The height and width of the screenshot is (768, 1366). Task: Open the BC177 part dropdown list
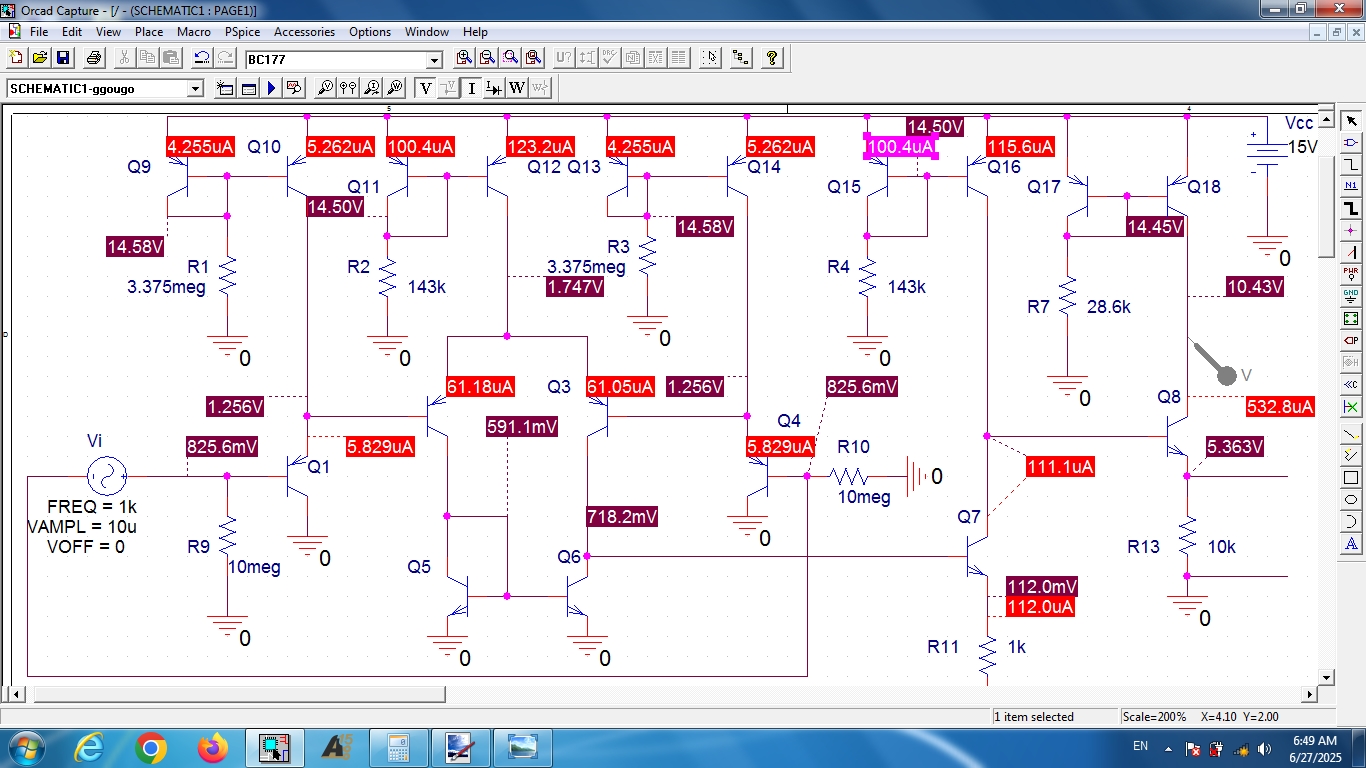click(434, 60)
